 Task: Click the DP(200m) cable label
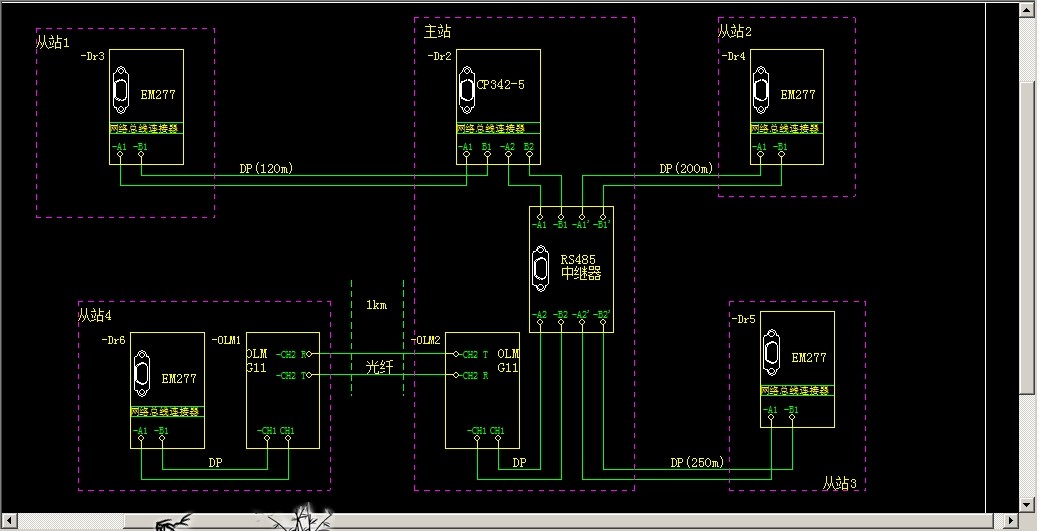pyautogui.click(x=686, y=169)
